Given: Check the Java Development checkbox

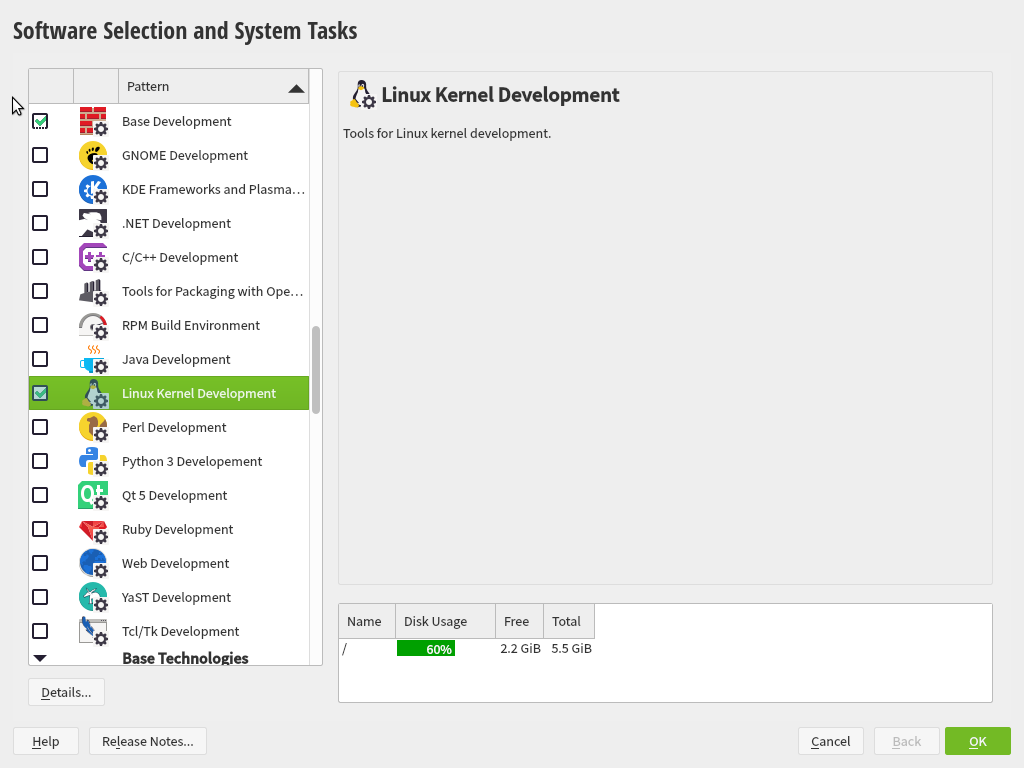Looking at the screenshot, I should pyautogui.click(x=40, y=359).
